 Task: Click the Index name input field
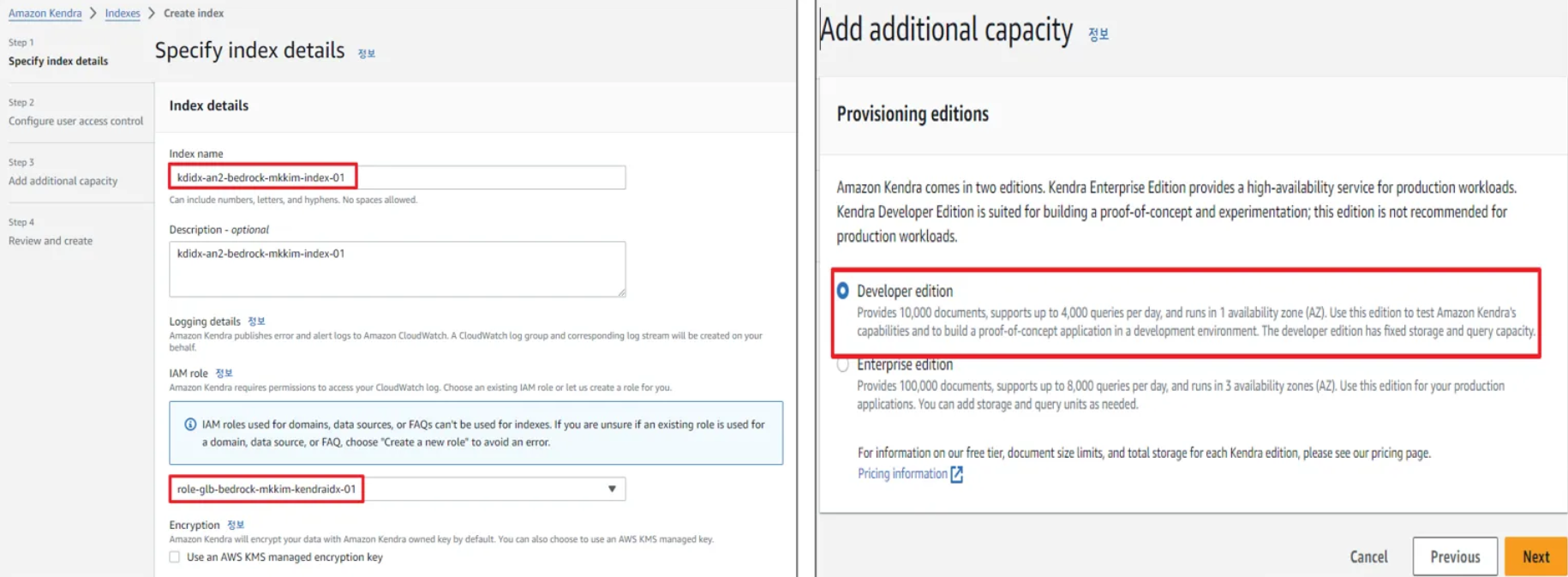point(397,177)
